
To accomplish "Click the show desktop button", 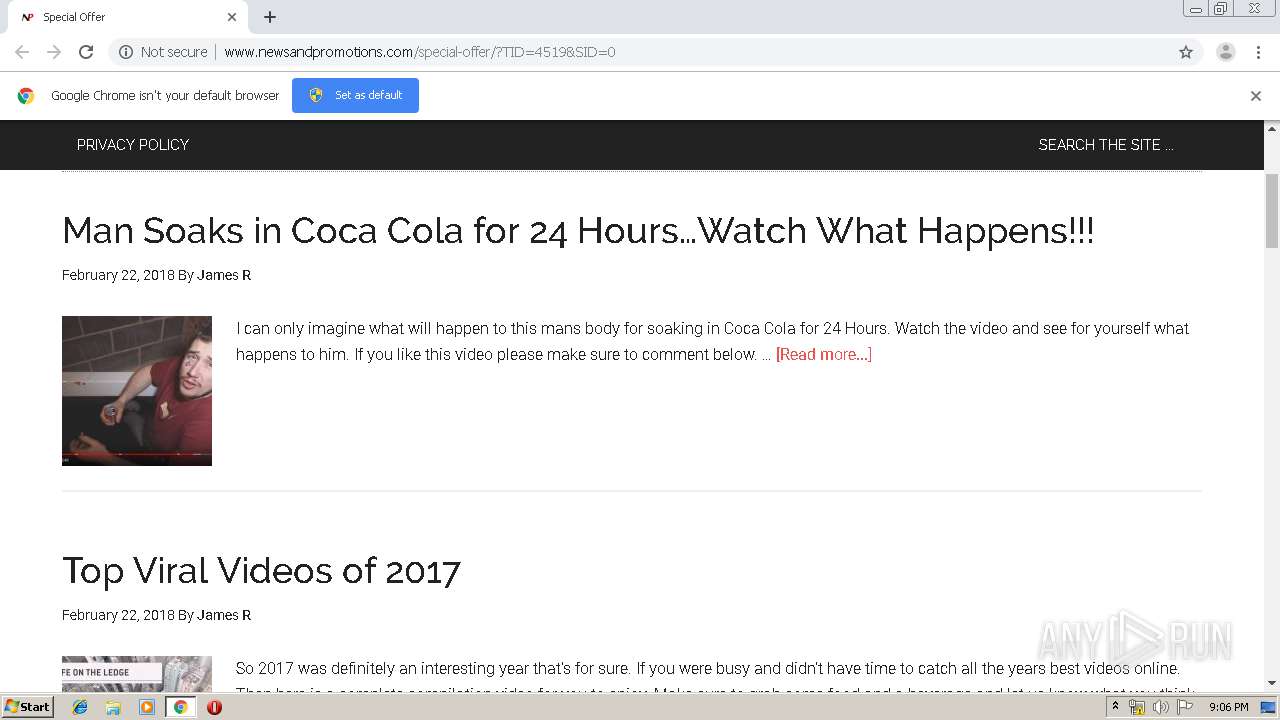I will tap(1269, 707).
